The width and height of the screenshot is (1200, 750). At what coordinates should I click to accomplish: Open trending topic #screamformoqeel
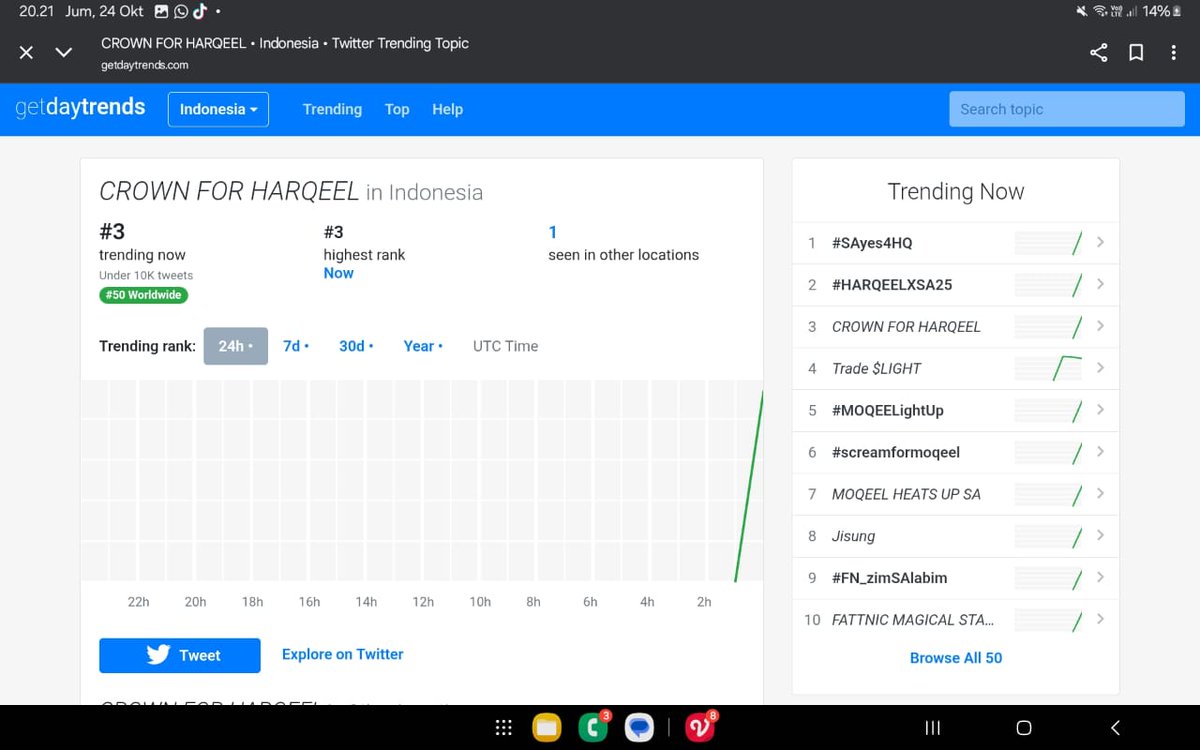896,453
